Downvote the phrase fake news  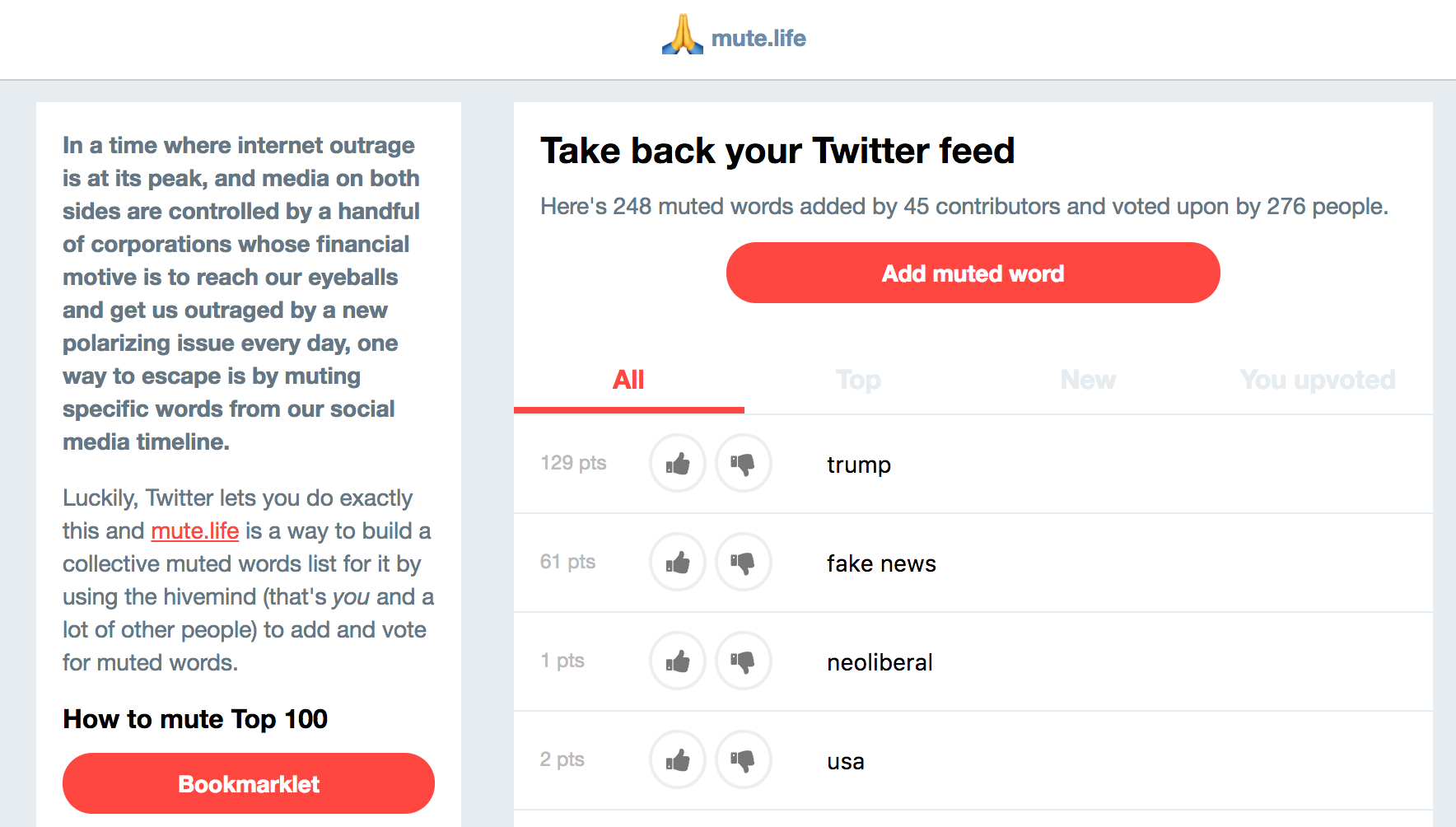pos(744,563)
